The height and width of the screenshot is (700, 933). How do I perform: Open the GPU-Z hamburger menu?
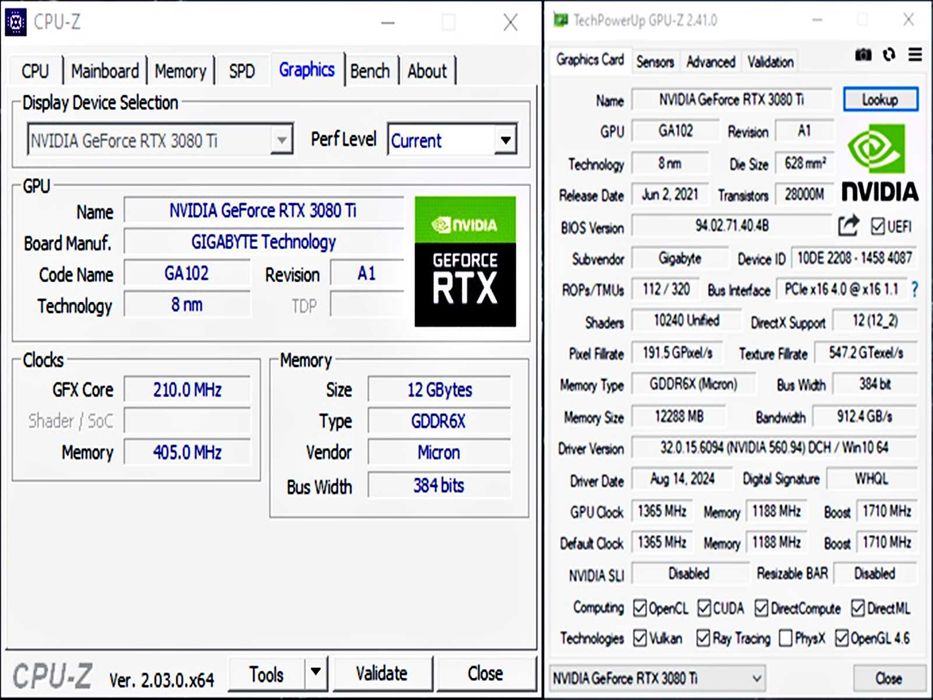(915, 55)
